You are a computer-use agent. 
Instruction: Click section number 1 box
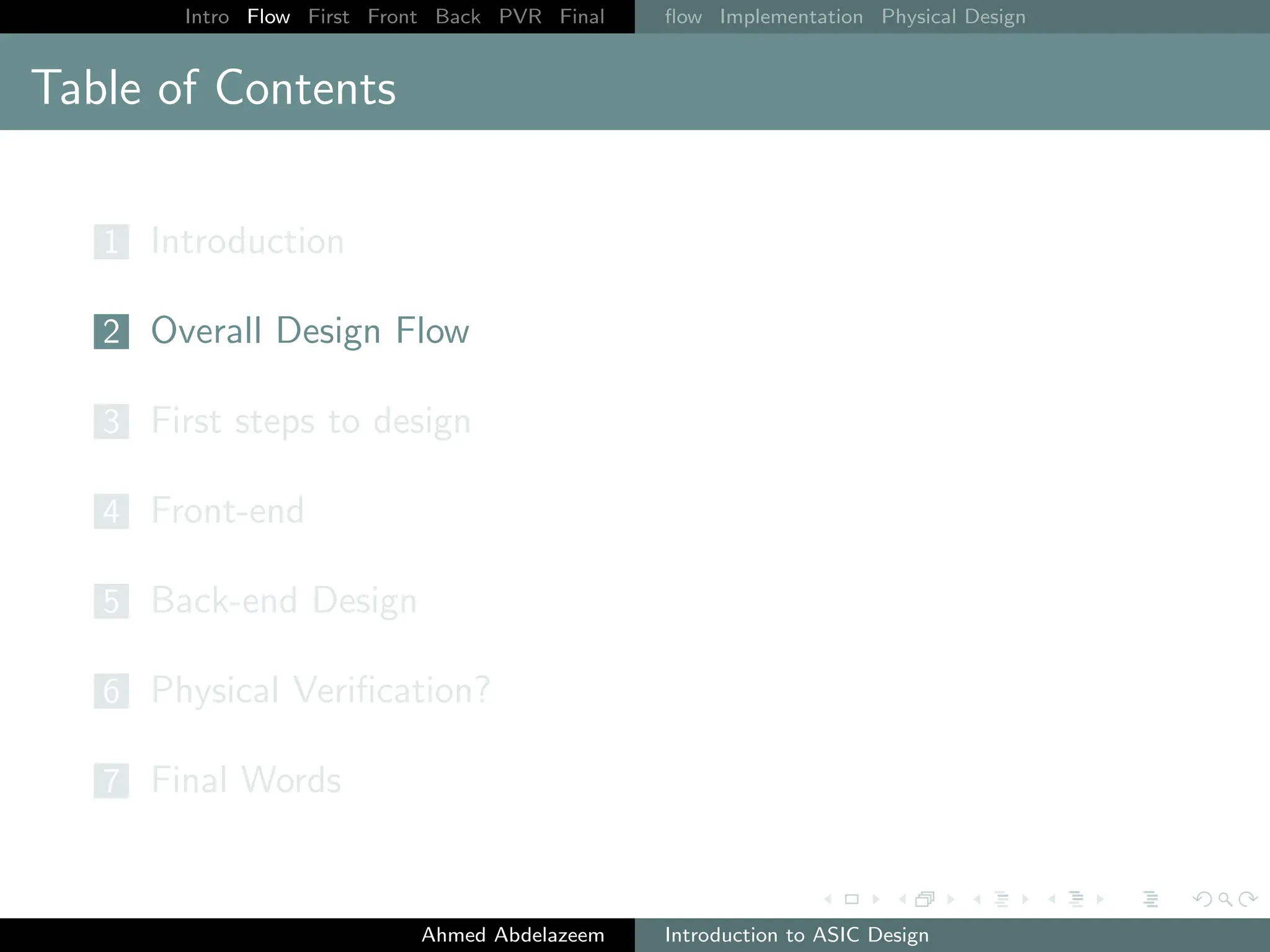112,242
